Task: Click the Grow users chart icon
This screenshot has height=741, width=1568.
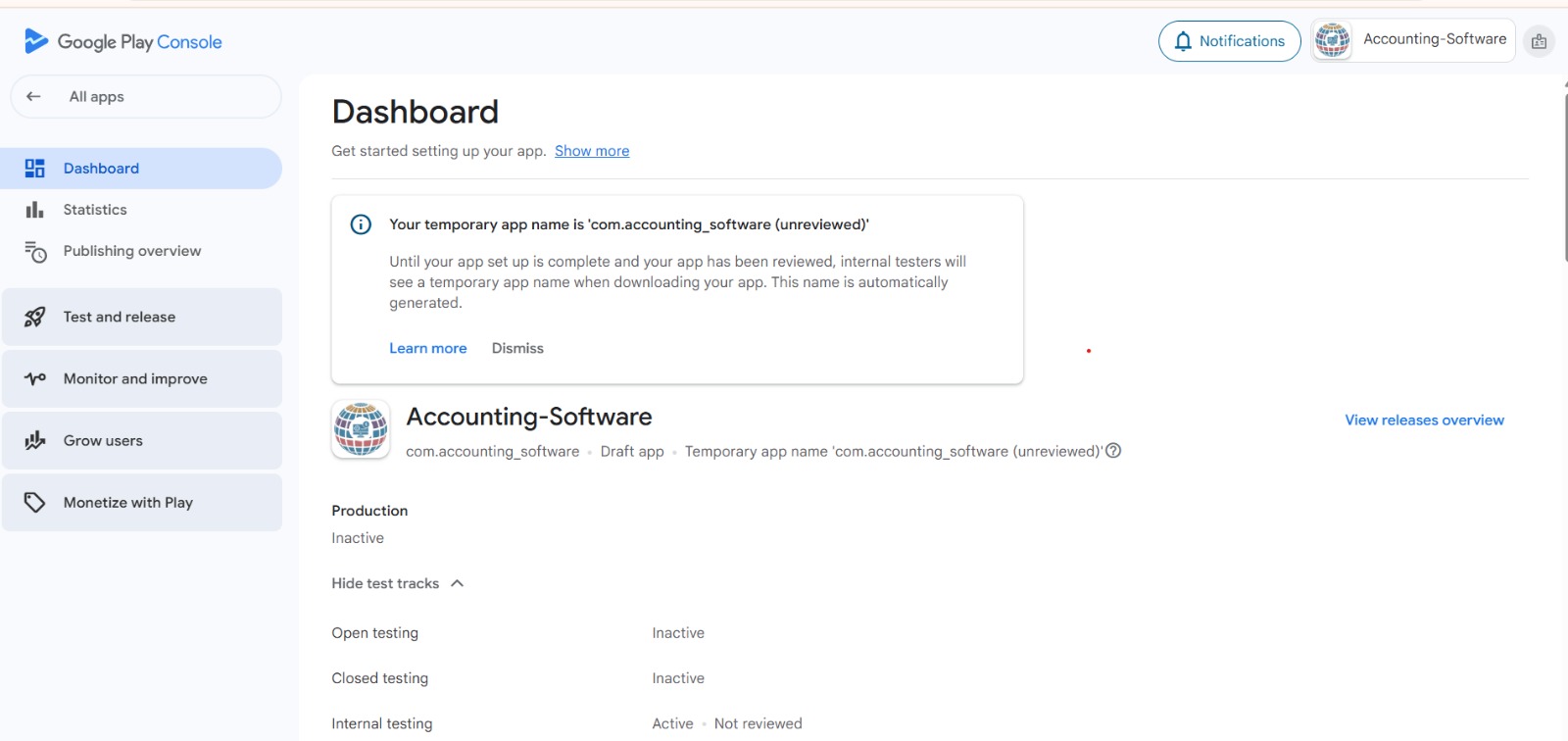Action: pos(35,440)
